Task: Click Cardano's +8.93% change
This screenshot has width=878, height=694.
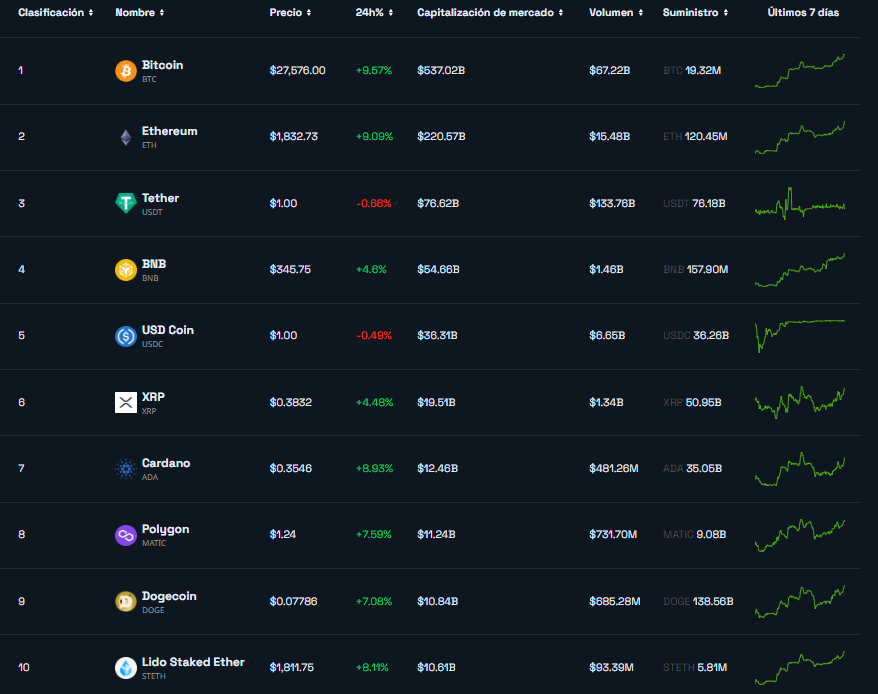Action: (375, 468)
